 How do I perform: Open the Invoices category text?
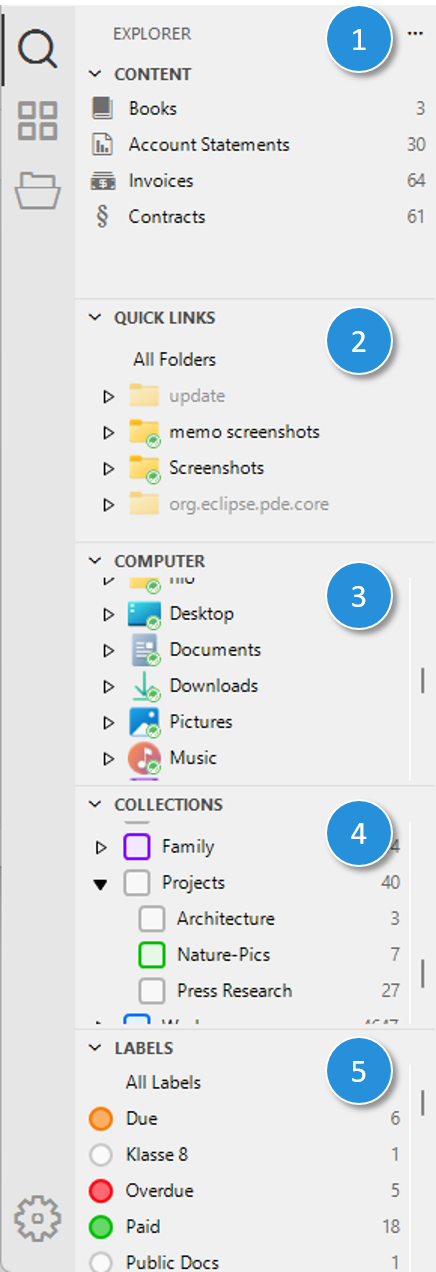tap(161, 181)
